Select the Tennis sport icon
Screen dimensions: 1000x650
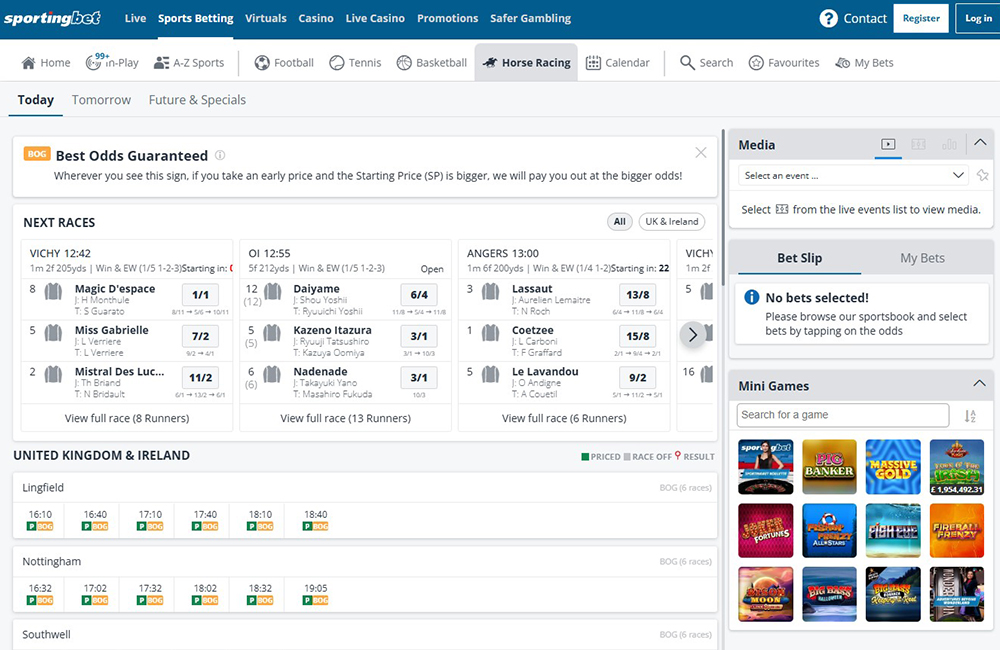[336, 63]
